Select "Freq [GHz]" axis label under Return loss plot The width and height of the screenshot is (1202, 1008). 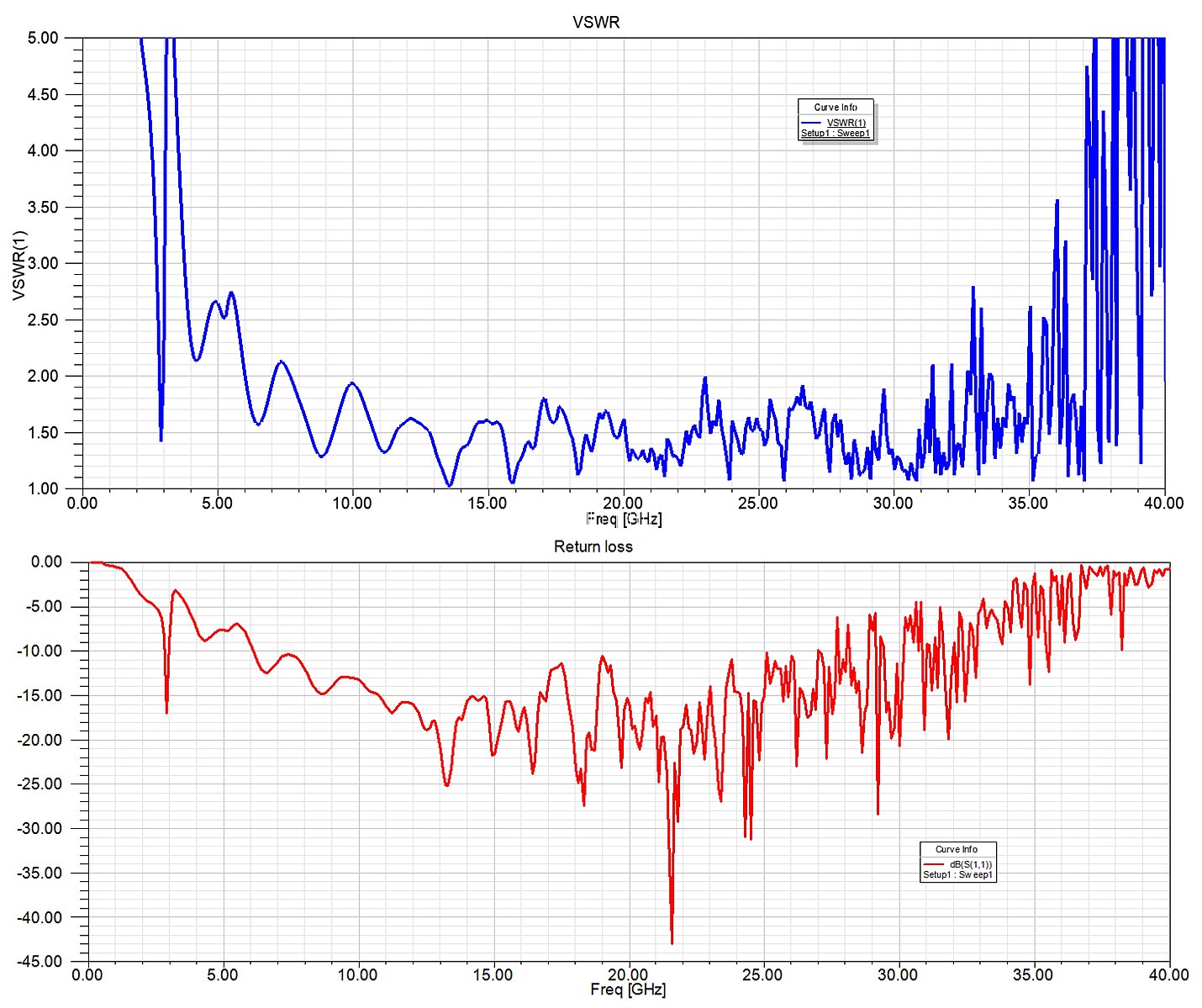point(629,990)
